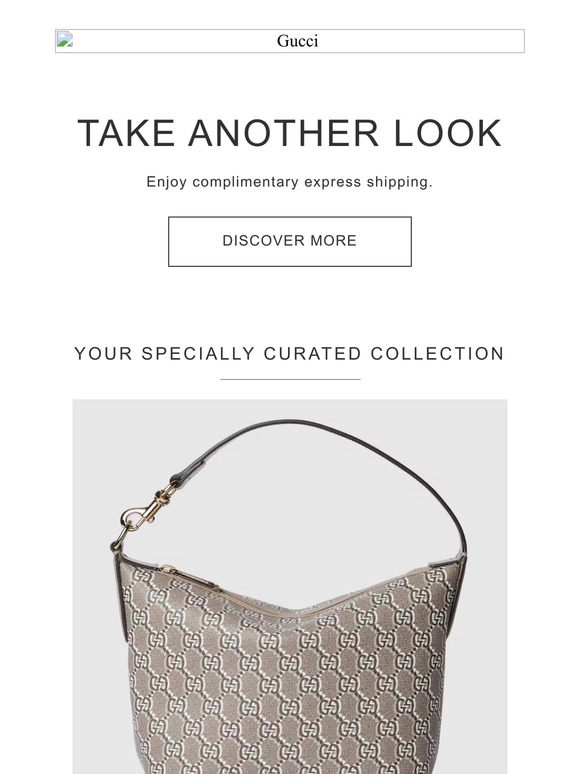Click the word COLLECTION in the subheading
The height and width of the screenshot is (774, 580).
coord(437,353)
